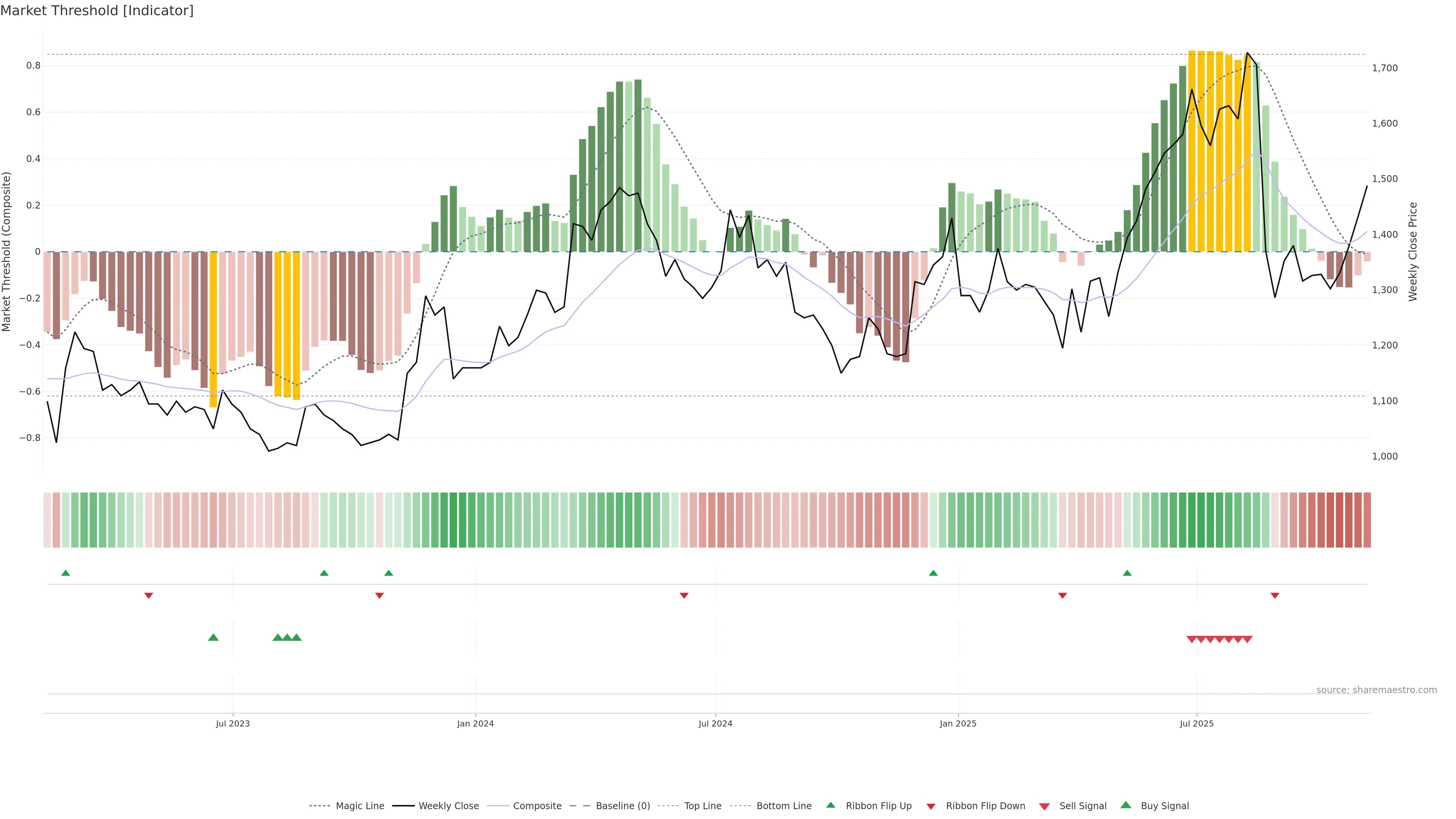This screenshot has height=819, width=1456.
Task: Click the Weekly Close Price axis title
Action: pyautogui.click(x=1413, y=251)
